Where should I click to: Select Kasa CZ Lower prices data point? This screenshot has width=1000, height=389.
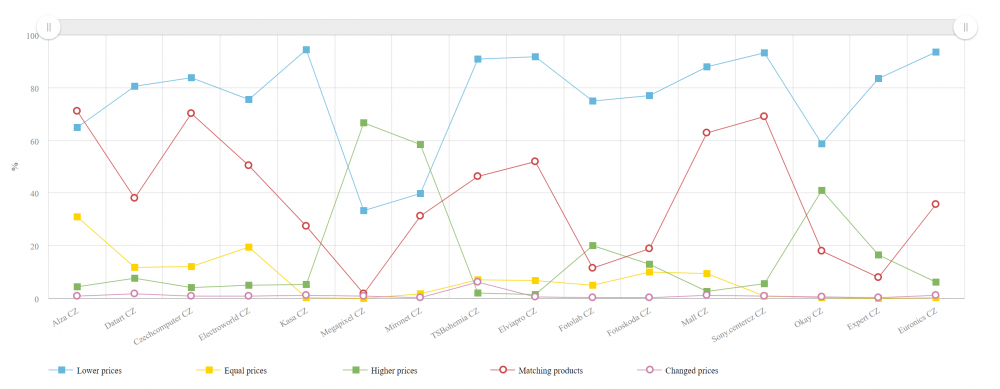pos(306,50)
